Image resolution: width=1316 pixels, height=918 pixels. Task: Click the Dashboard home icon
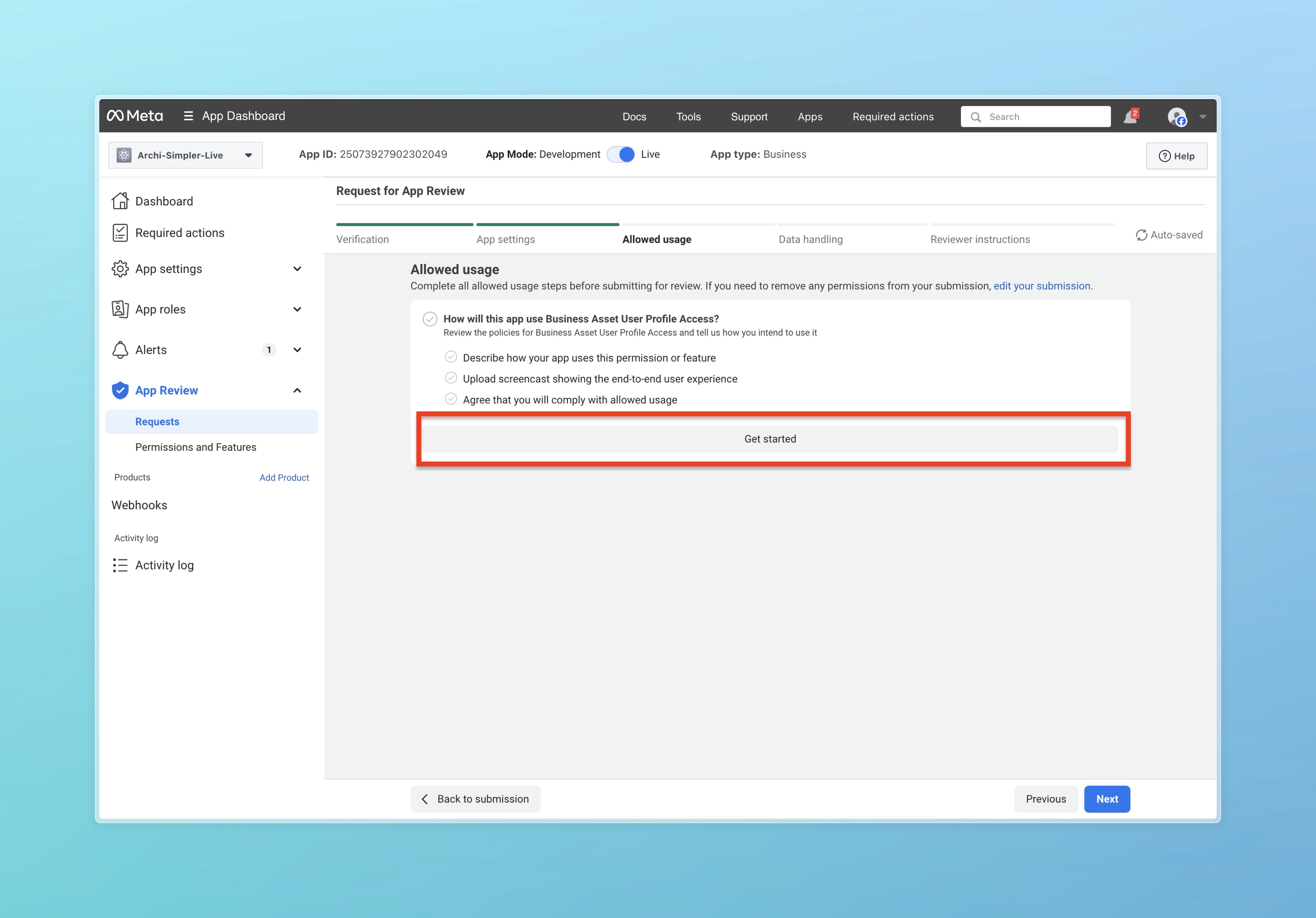click(120, 201)
